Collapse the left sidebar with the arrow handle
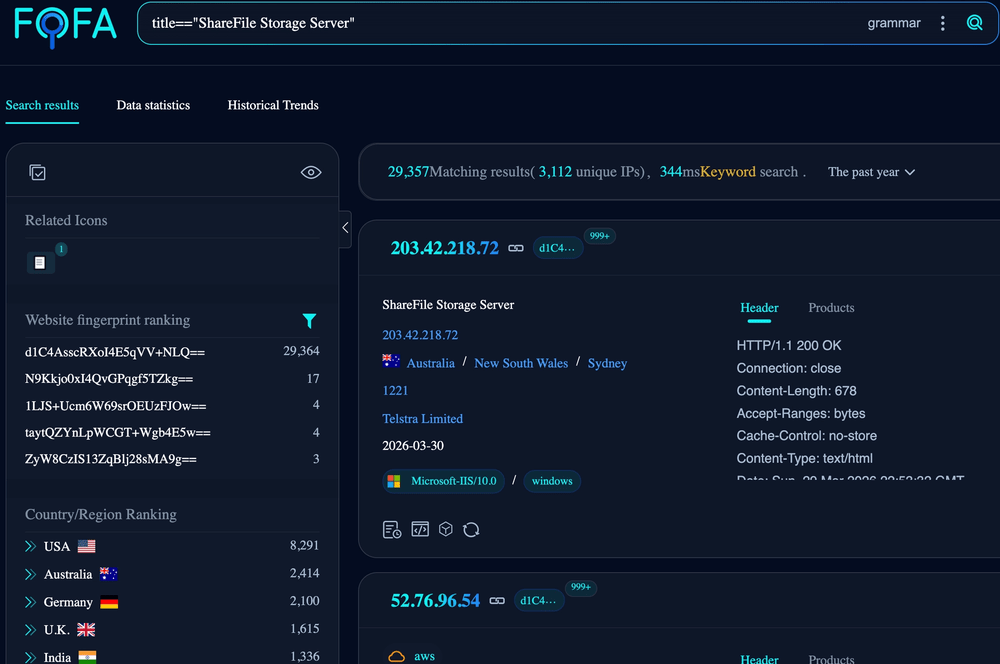The height and width of the screenshot is (664, 1000). pos(345,228)
